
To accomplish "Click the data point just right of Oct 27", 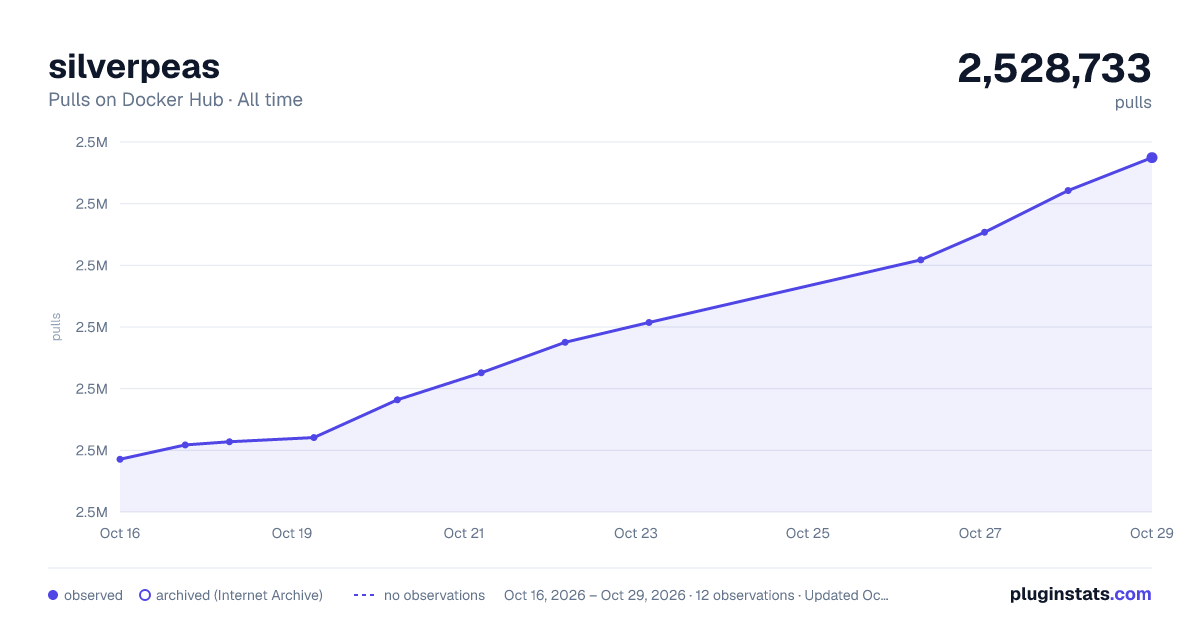I will (x=985, y=232).
